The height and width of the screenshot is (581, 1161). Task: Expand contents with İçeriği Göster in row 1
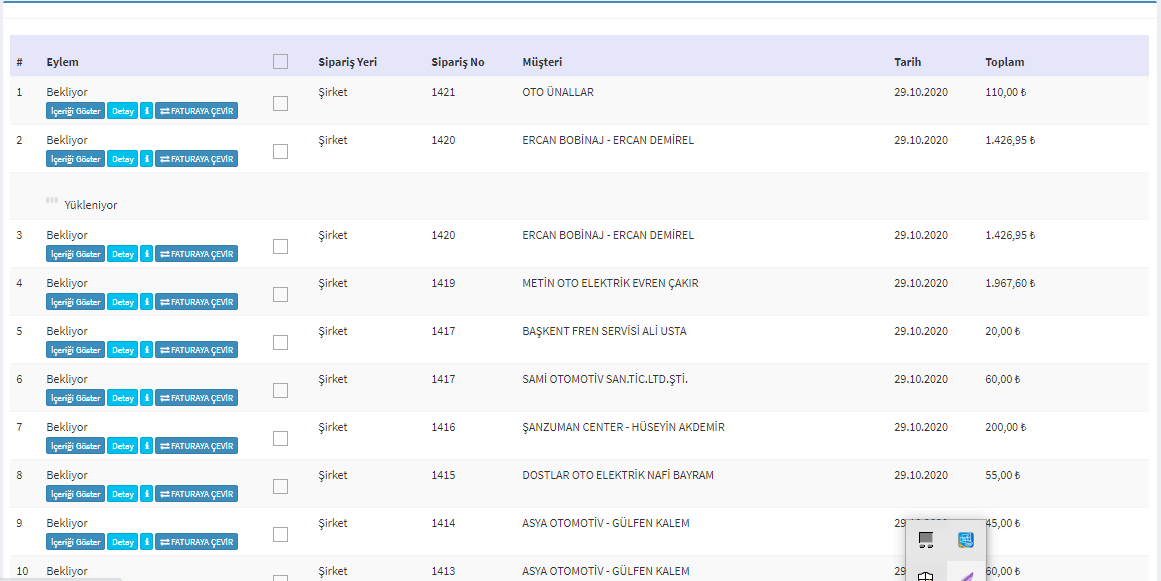(x=76, y=111)
